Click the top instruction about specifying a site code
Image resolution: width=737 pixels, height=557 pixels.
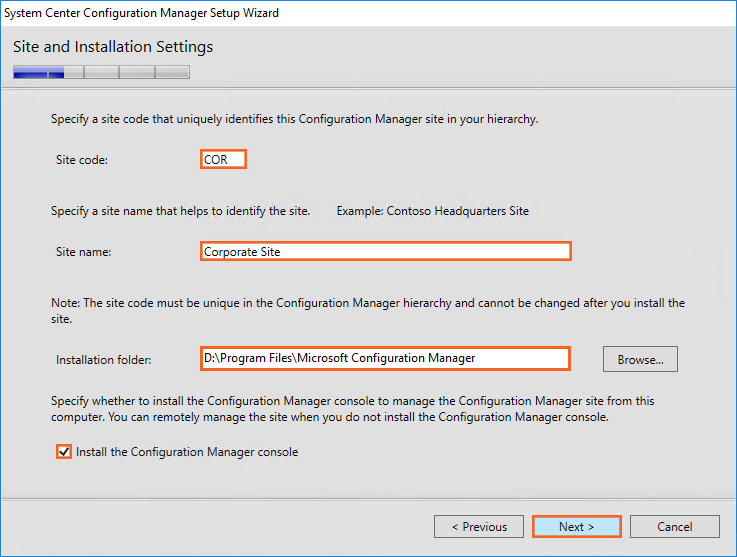(x=294, y=119)
